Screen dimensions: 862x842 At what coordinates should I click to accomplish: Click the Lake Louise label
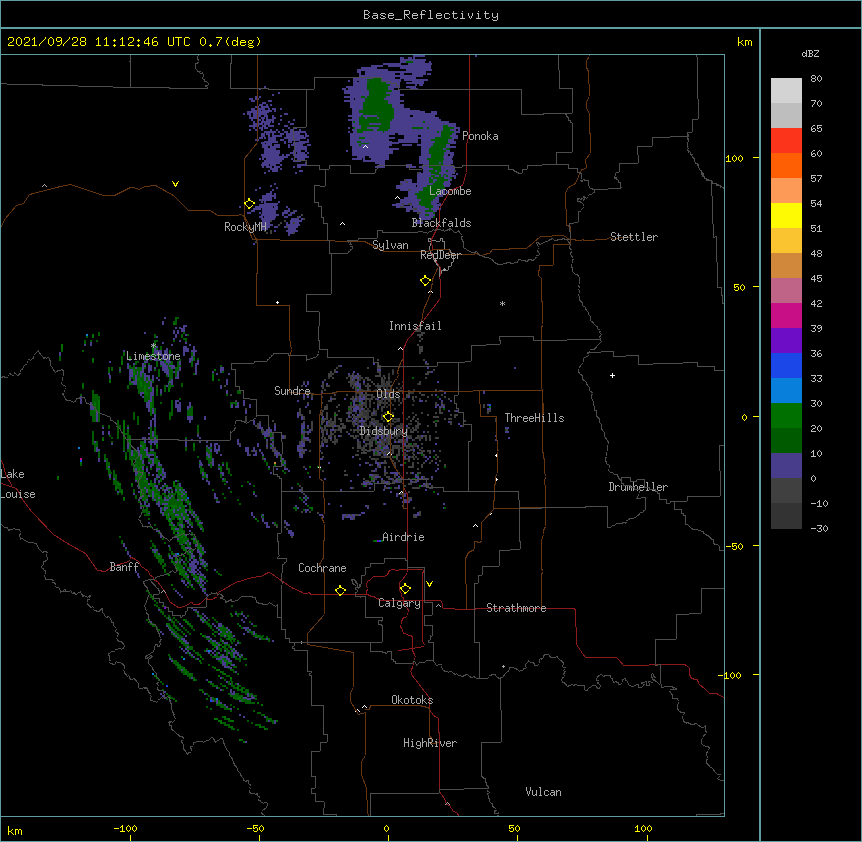17,484
